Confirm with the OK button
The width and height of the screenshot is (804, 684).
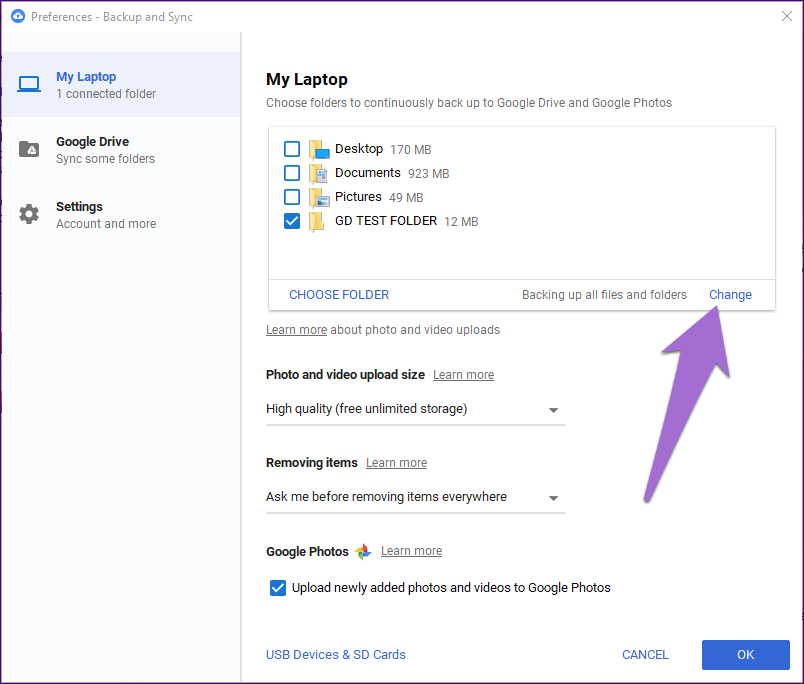pos(746,655)
